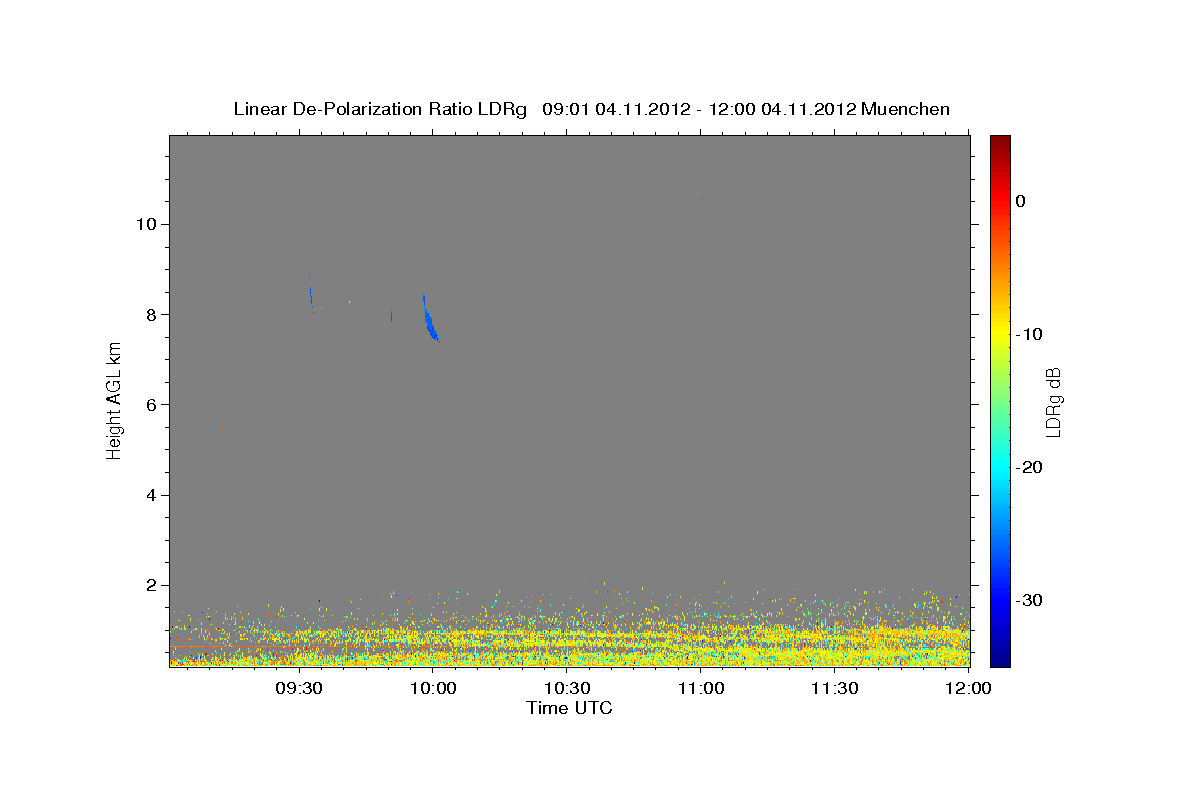This screenshot has width=1200, height=800.
Task: Click the height tick label 2
Action: tap(149, 585)
